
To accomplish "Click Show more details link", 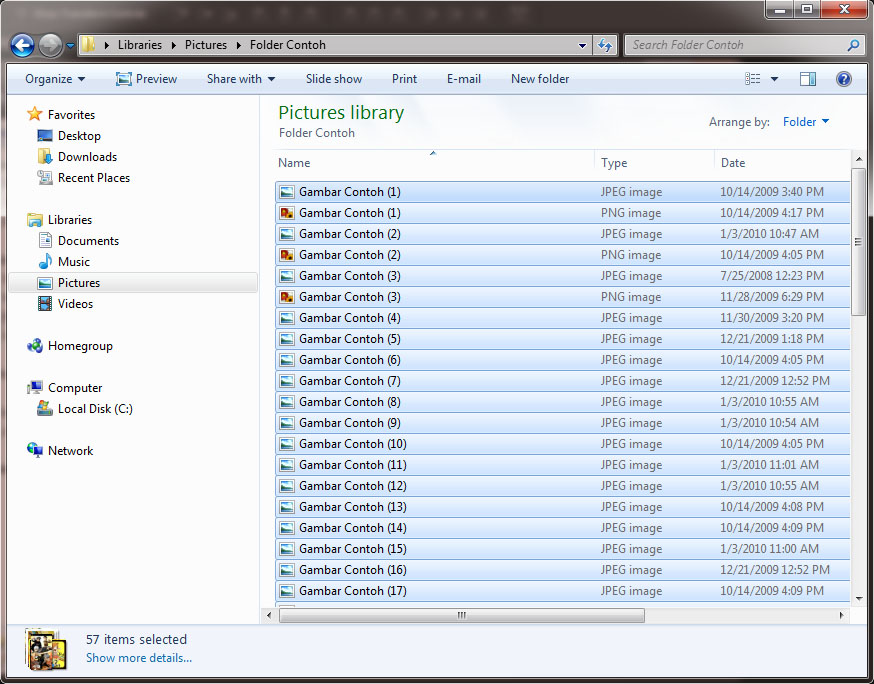I will 138,658.
